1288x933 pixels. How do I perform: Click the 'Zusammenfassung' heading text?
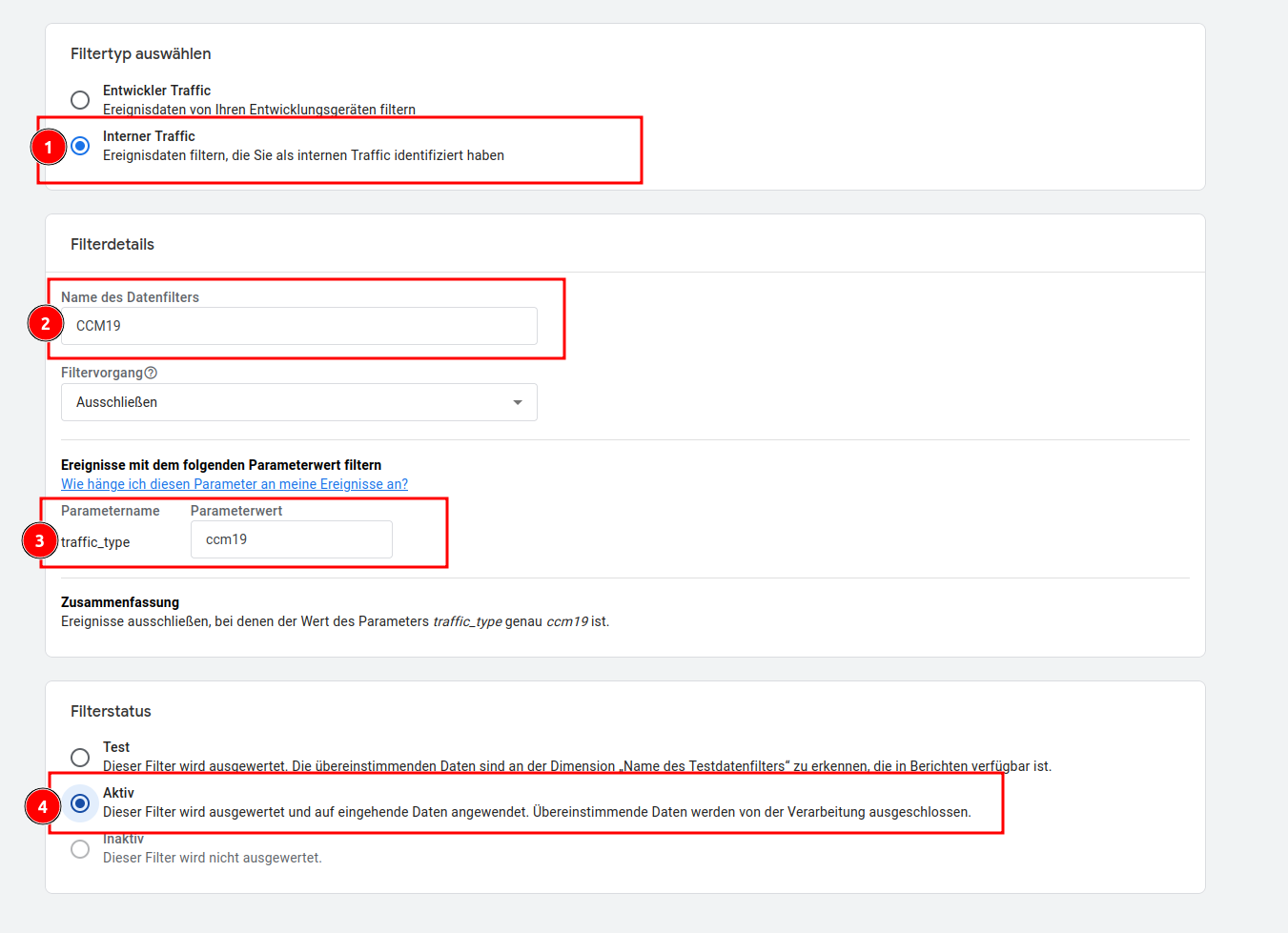[x=120, y=602]
